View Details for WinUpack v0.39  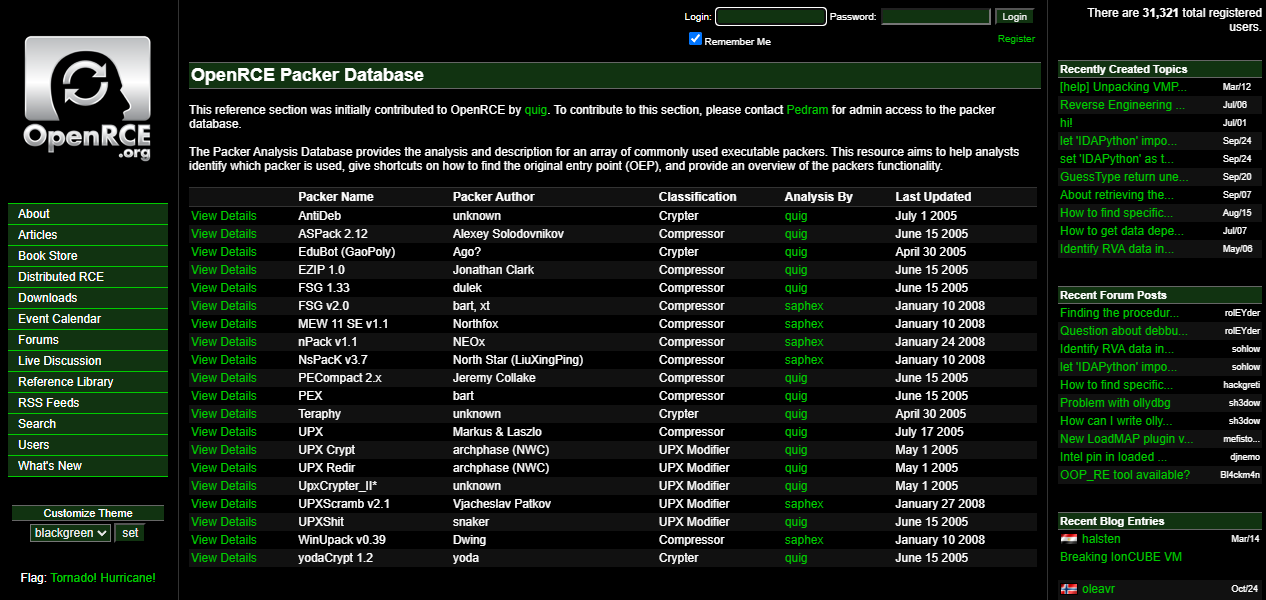pyautogui.click(x=224, y=540)
